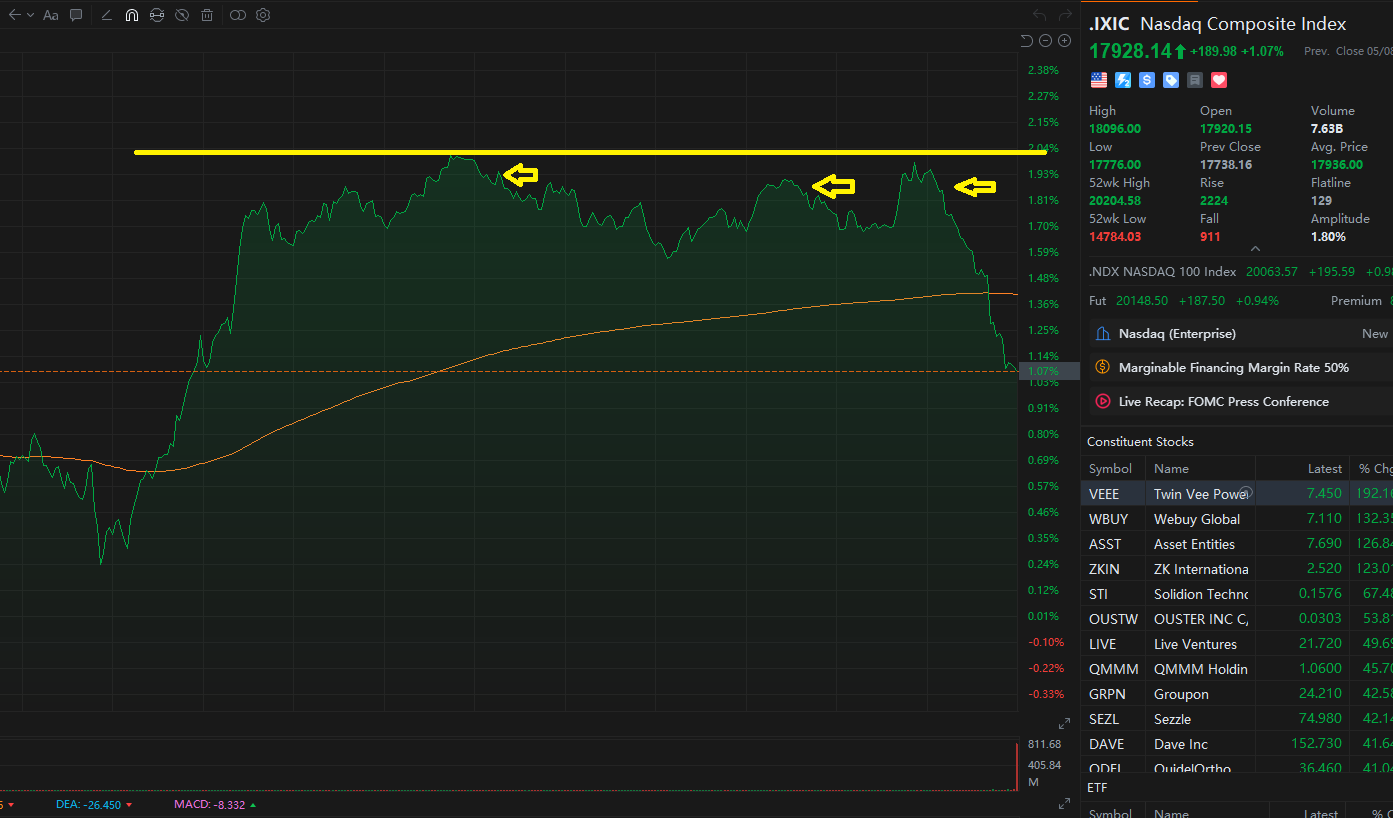Viewport: 1393px width, 818px height.
Task: Select the text annotation tool (Aa)
Action: 51,15
